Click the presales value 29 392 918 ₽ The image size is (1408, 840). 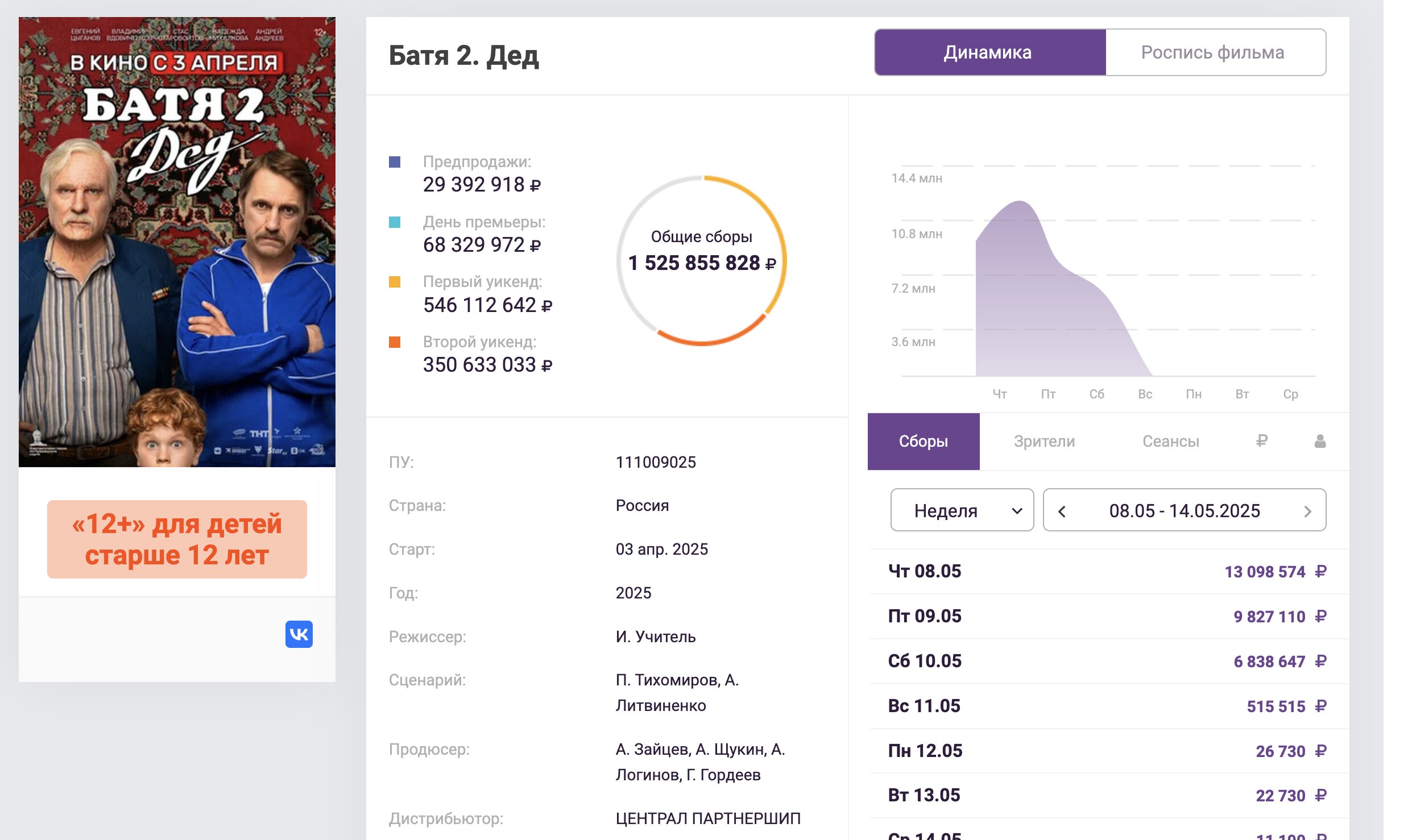click(x=482, y=185)
